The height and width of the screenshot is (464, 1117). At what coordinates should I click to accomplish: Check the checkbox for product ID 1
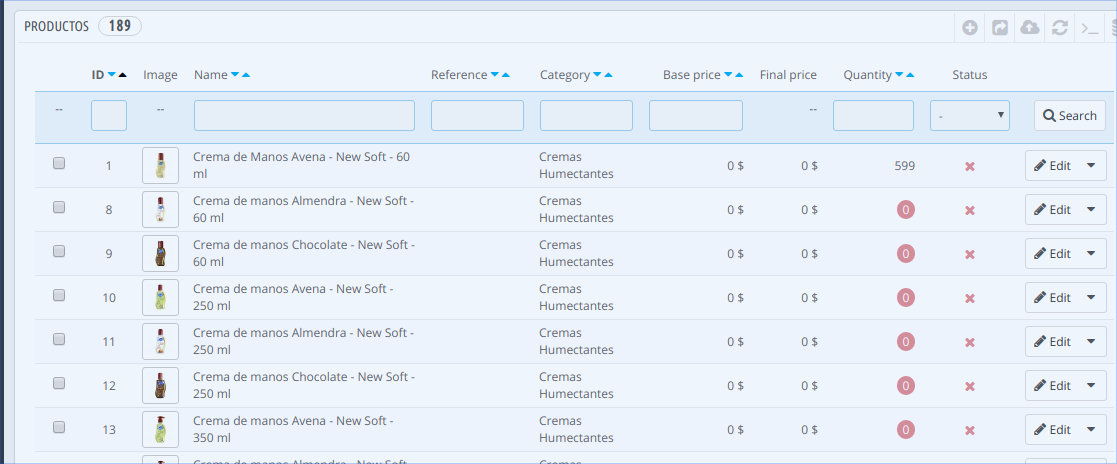[x=59, y=164]
